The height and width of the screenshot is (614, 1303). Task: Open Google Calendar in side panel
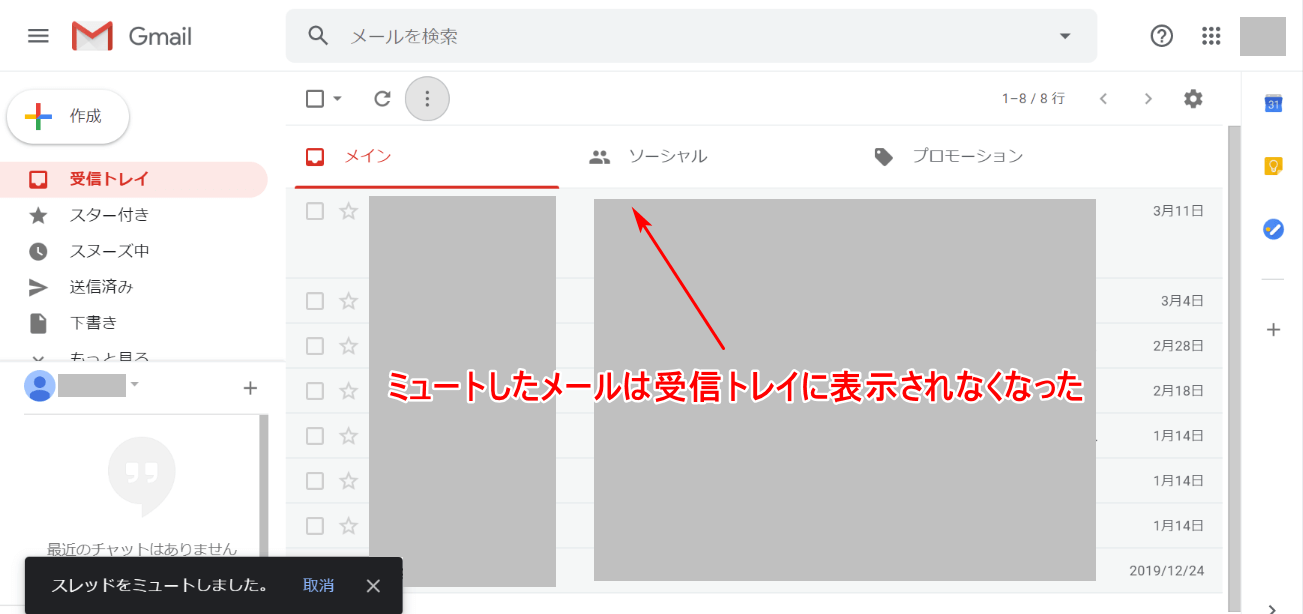tap(1273, 104)
